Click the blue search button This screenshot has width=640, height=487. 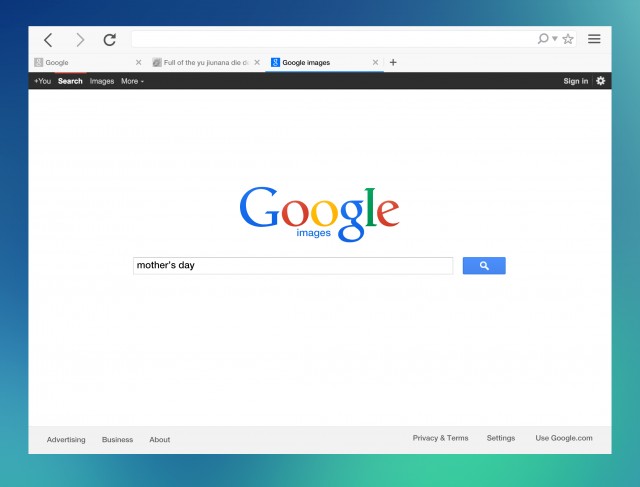click(484, 266)
